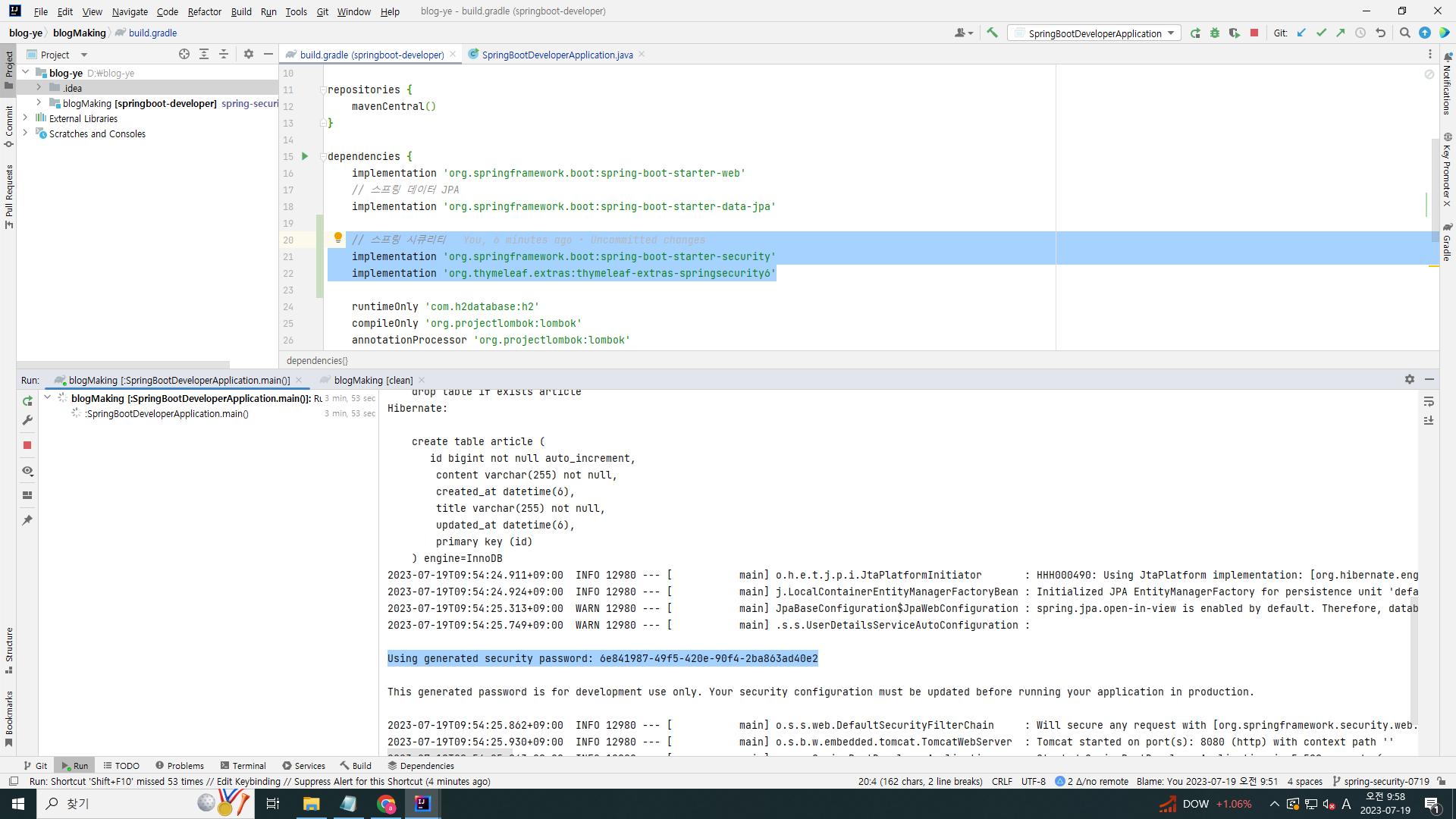Click the yellow intention lightbulb icon

338,238
